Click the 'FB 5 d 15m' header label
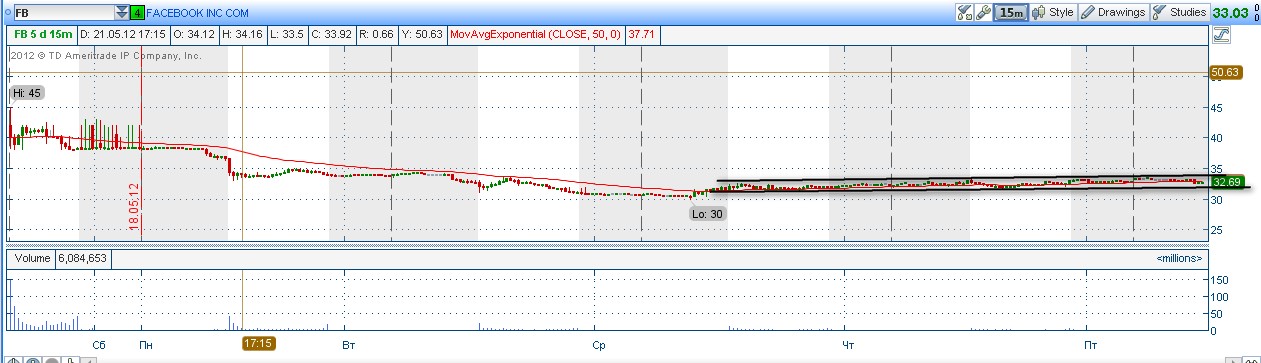1261x363 pixels. coord(42,34)
